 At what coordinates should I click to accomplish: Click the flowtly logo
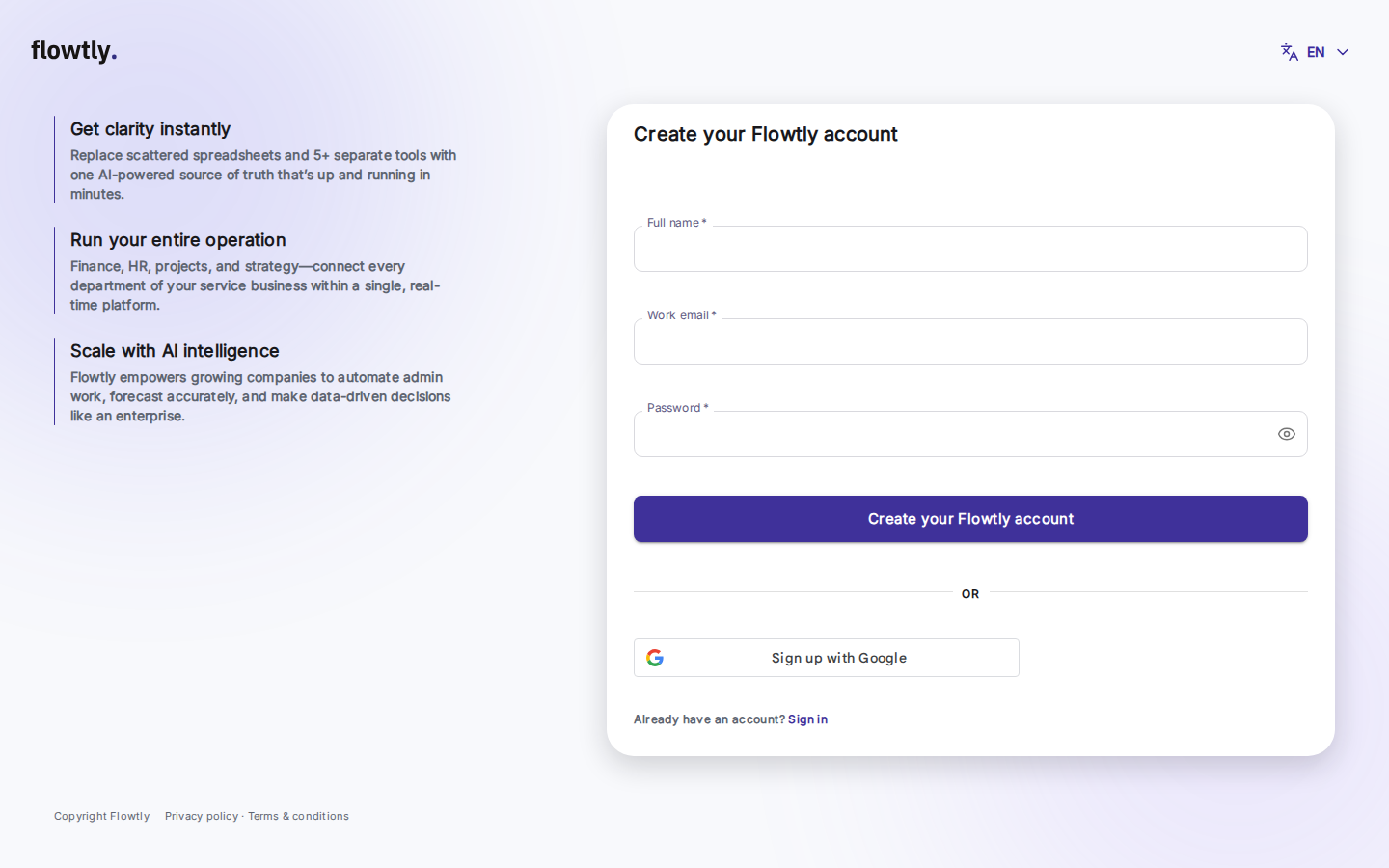(x=74, y=50)
